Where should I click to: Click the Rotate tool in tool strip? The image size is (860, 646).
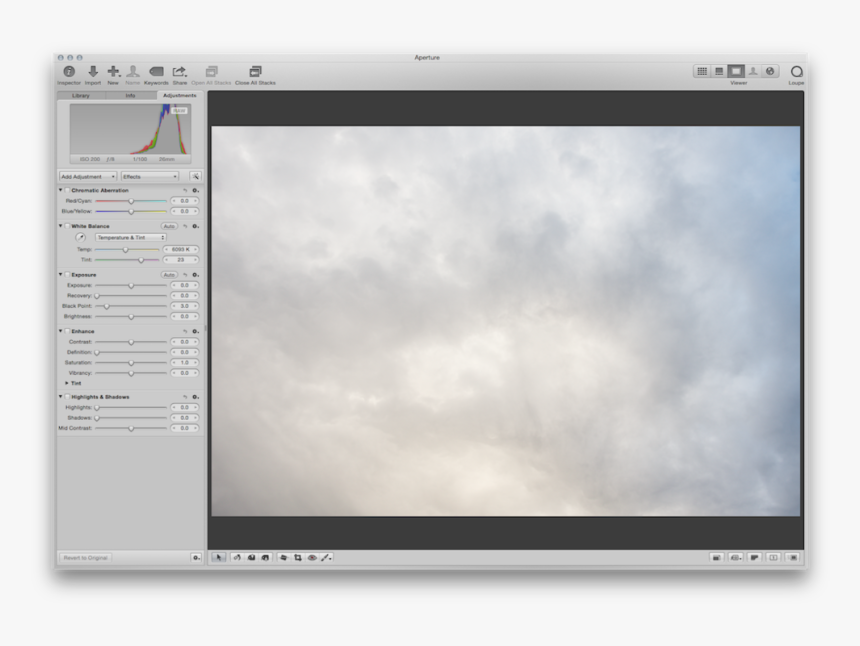[x=237, y=558]
